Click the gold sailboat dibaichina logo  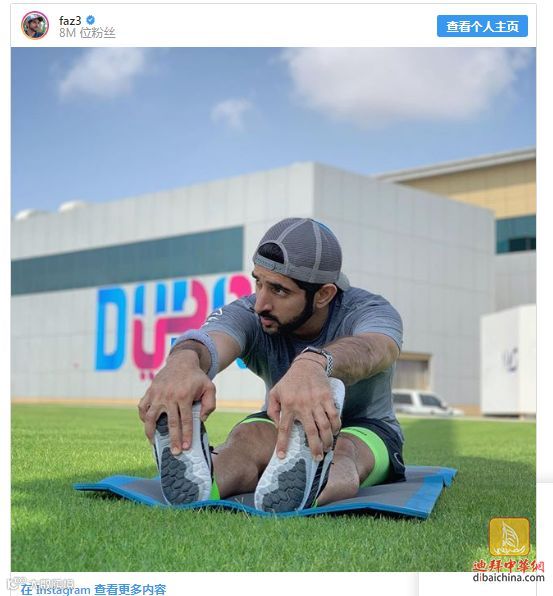(509, 537)
